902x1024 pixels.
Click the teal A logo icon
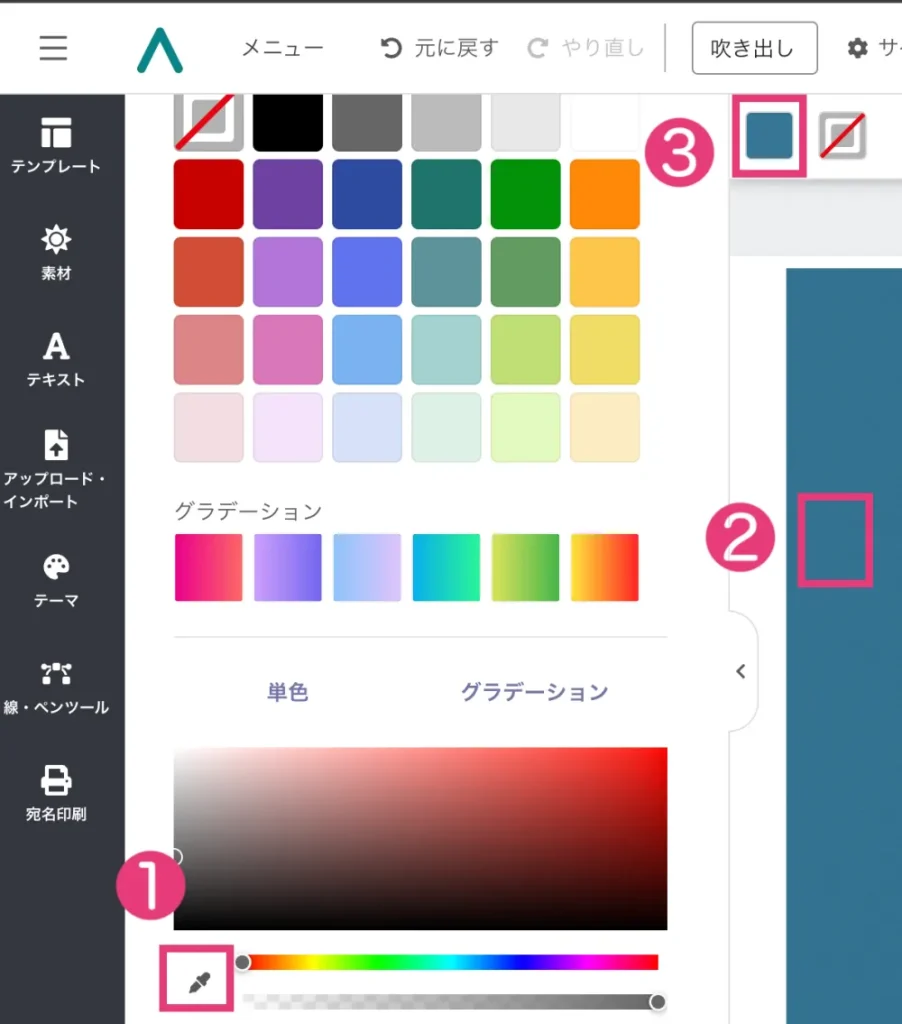160,49
